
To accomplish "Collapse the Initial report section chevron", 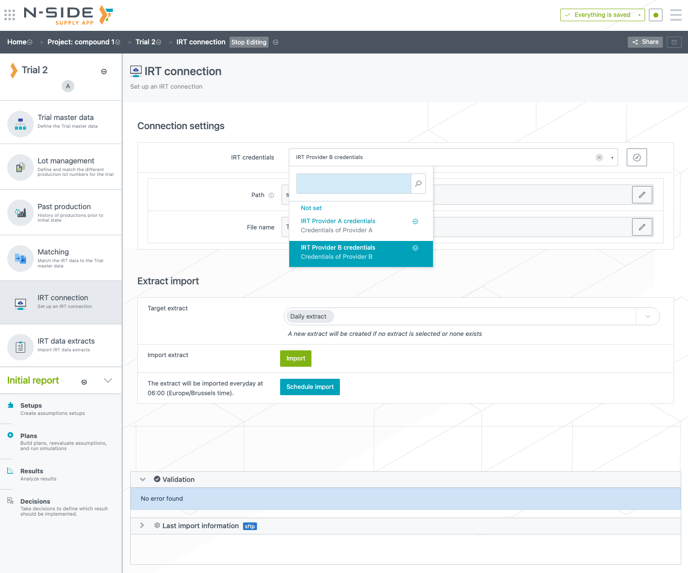I will [x=108, y=380].
